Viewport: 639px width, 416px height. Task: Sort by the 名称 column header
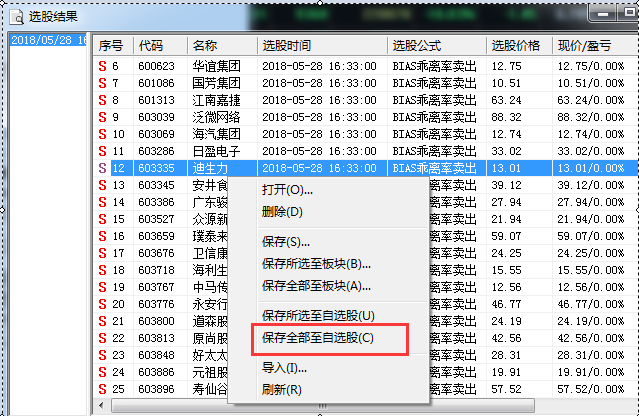pyautogui.click(x=205, y=46)
